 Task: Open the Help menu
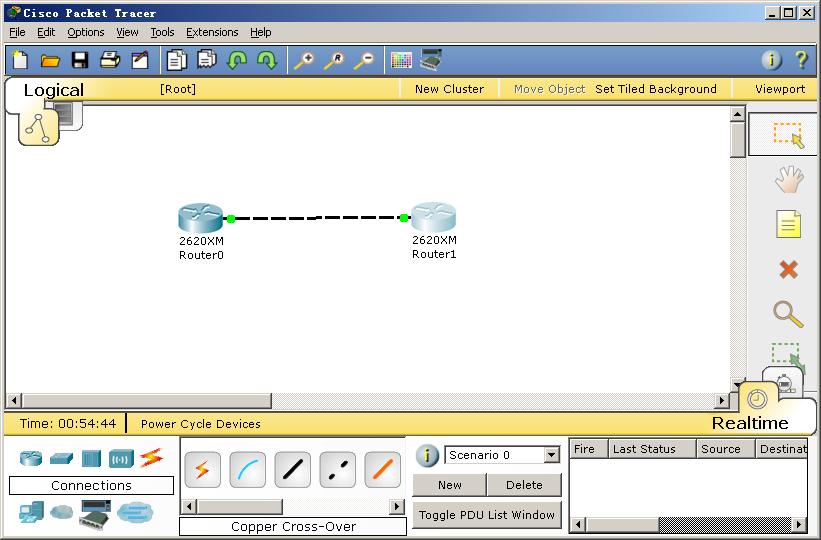pos(260,32)
